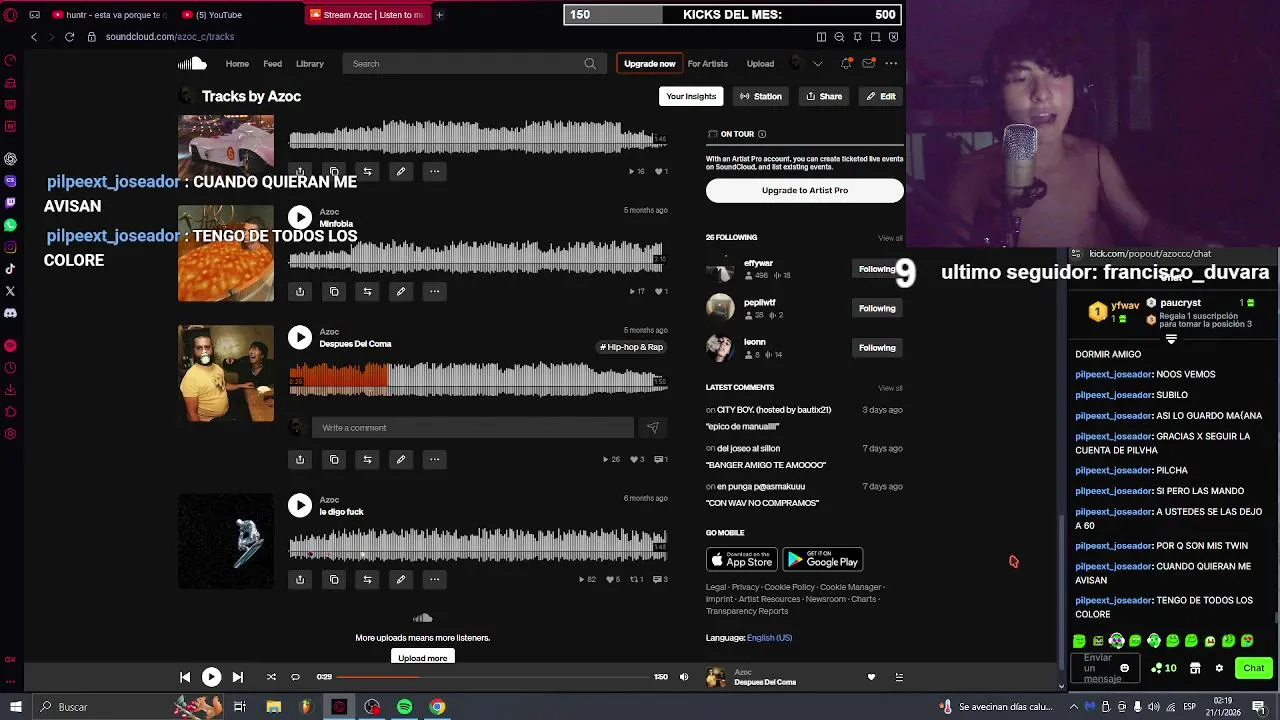Image resolution: width=1280 pixels, height=720 pixels.
Task: Toggle volume mute in the player bar
Action: (x=684, y=677)
